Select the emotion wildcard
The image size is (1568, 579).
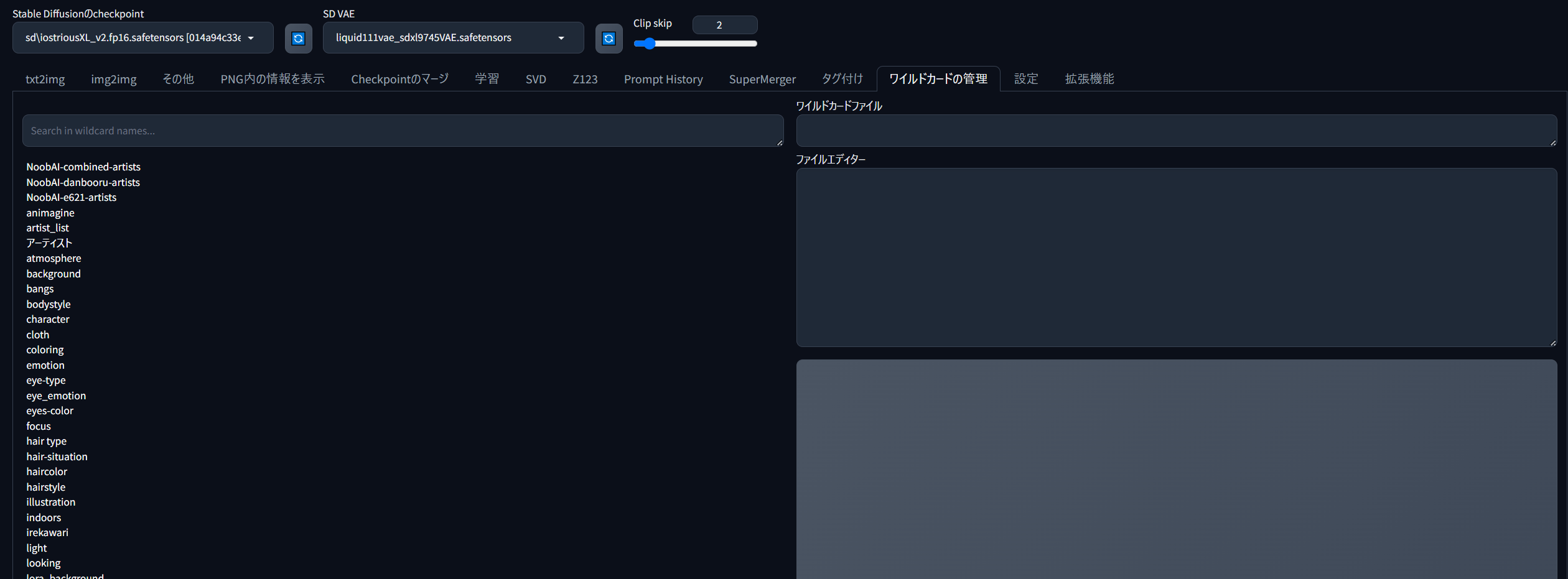(x=45, y=365)
